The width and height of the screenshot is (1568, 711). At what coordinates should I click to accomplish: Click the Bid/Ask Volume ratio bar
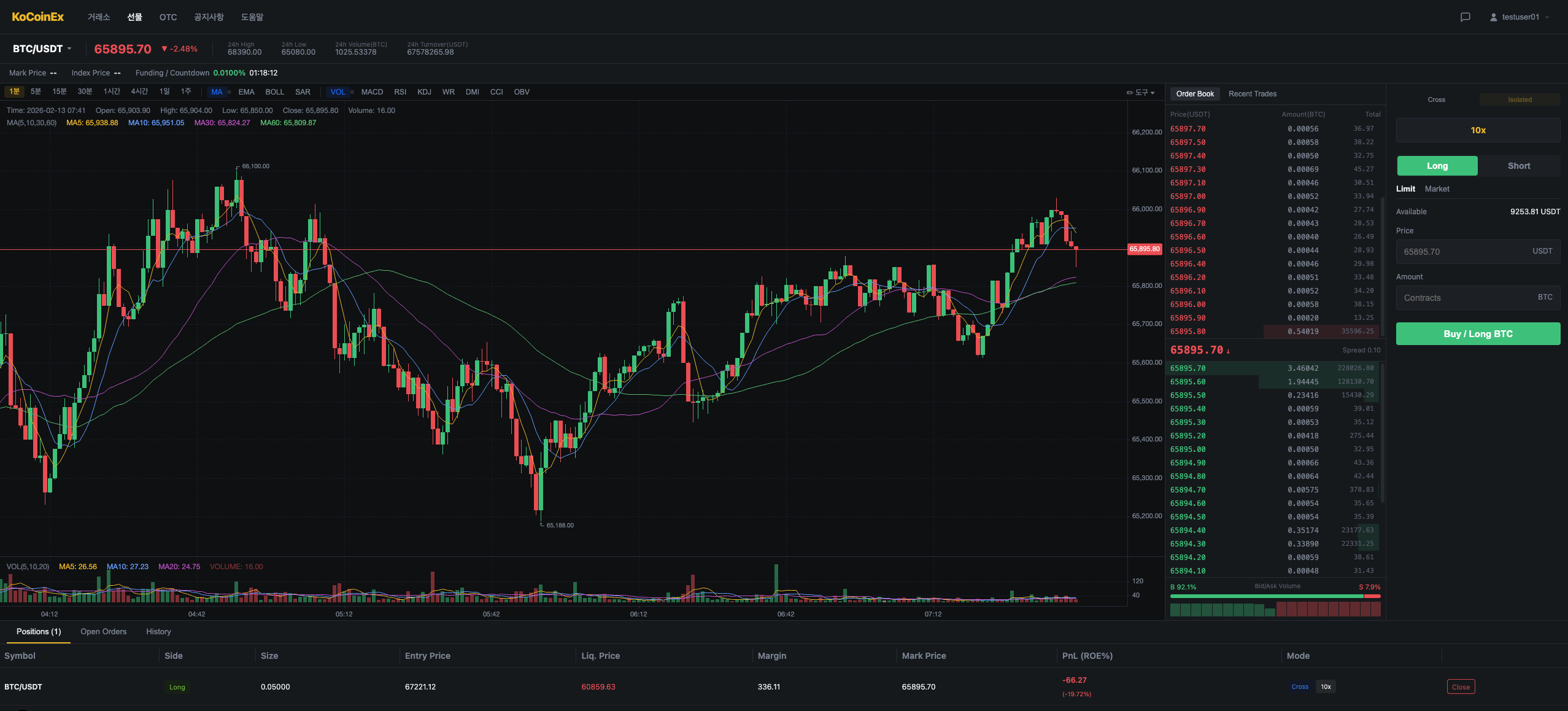(1275, 596)
